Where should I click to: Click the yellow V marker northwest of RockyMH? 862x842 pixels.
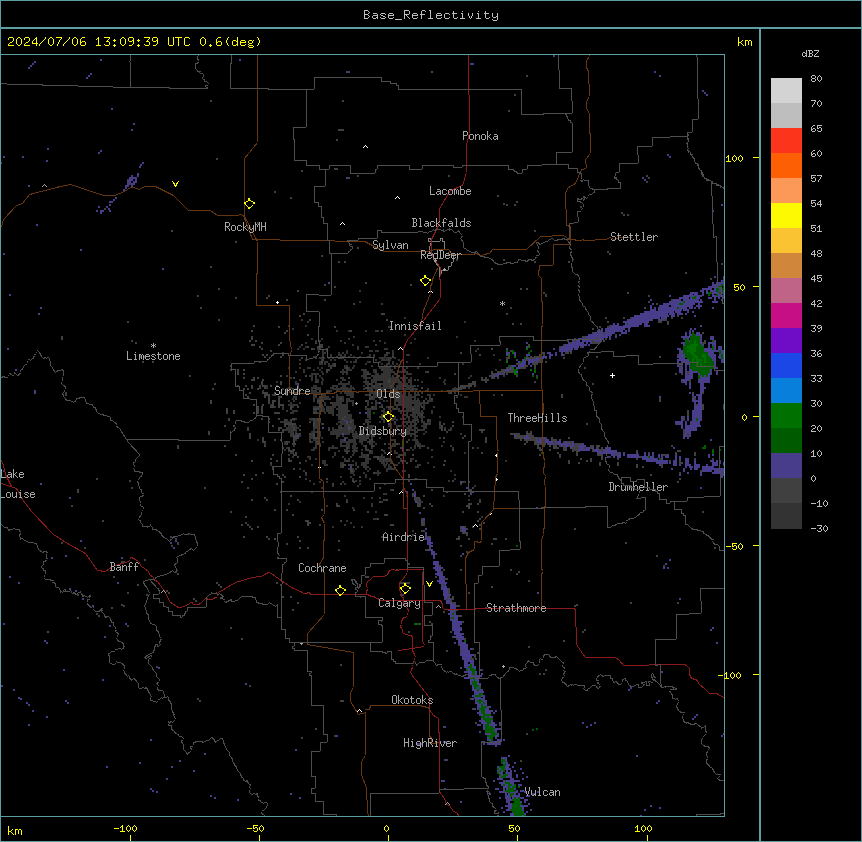coord(175,184)
